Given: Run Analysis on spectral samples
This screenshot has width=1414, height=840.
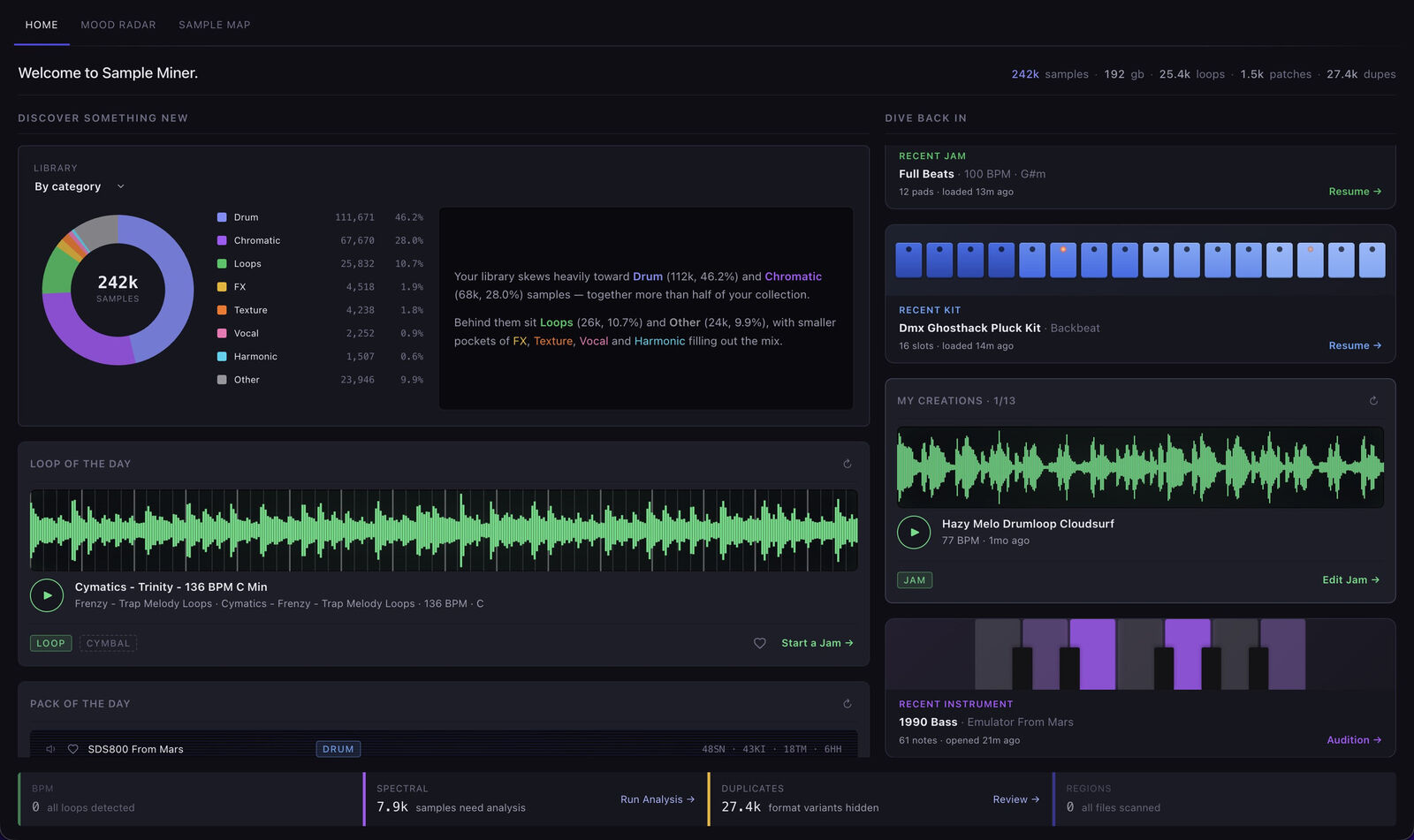Looking at the screenshot, I should coord(658,799).
